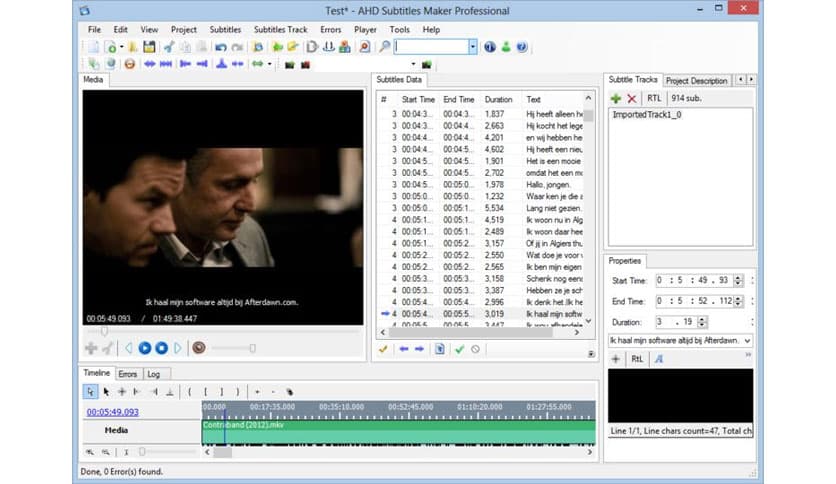836x484 pixels.
Task: Click the Redo arrow icon
Action: 237,47
